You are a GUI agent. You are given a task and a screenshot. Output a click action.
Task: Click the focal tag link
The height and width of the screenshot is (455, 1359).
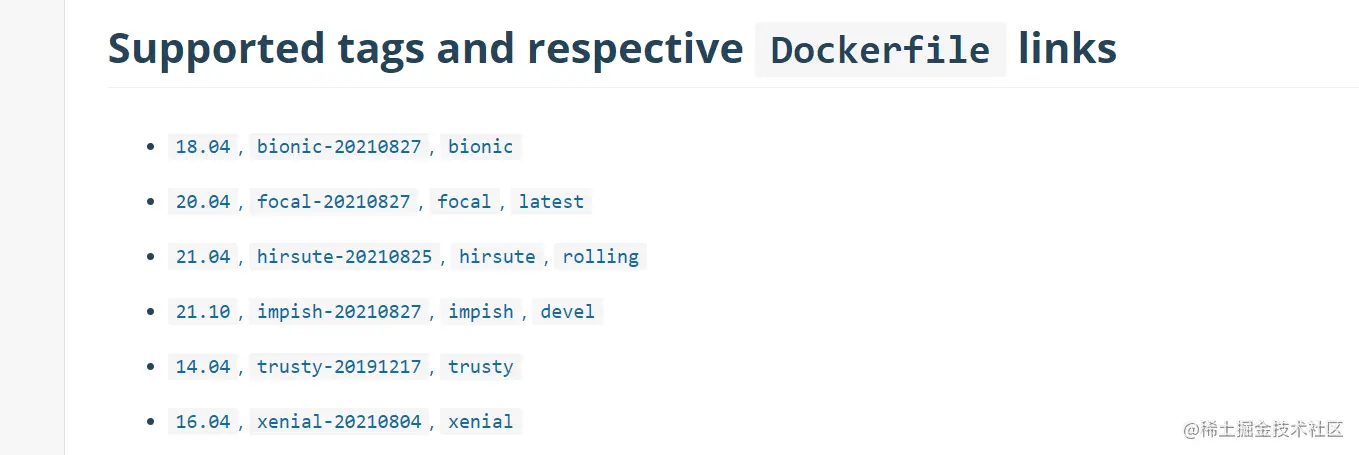[x=464, y=202]
